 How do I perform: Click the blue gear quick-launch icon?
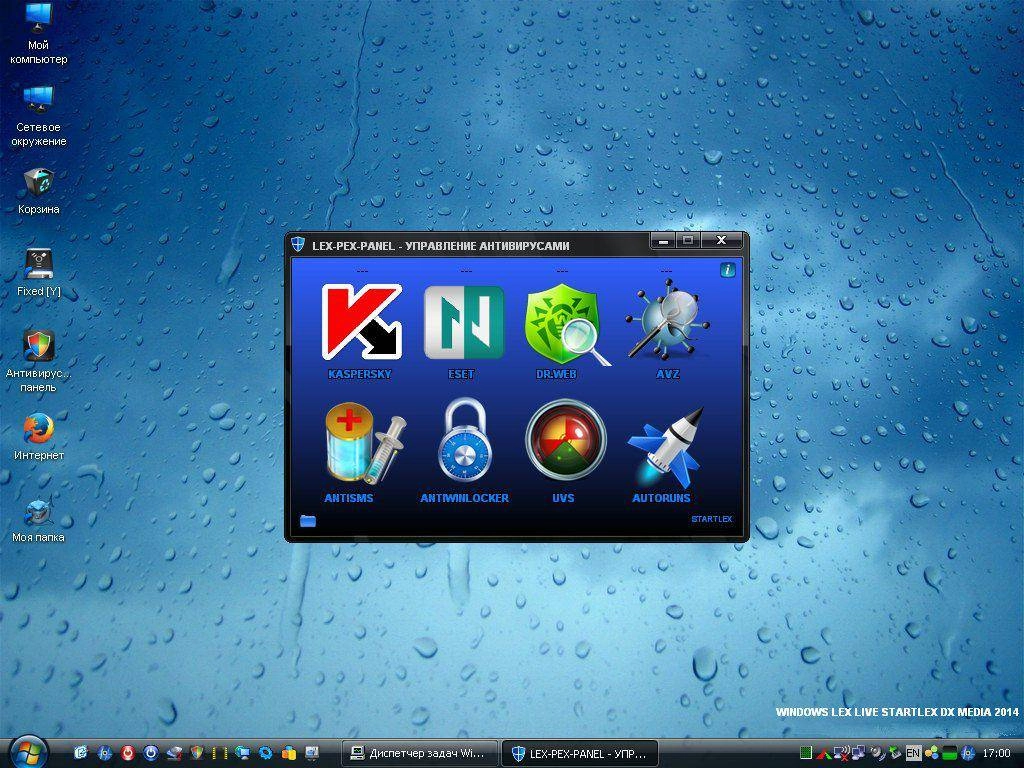(x=265, y=753)
